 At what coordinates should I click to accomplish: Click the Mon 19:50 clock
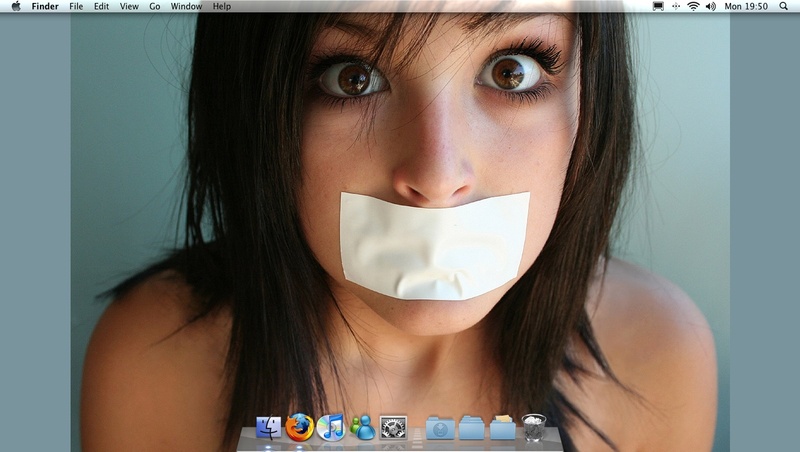746,6
